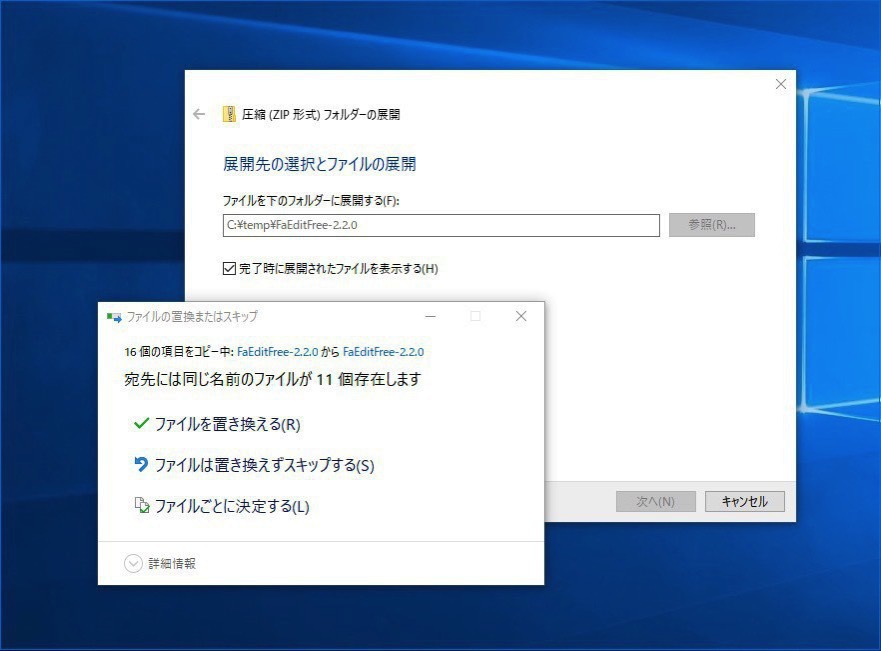Click the blue skip arrow icon
This screenshot has width=881, height=651.
point(141,464)
